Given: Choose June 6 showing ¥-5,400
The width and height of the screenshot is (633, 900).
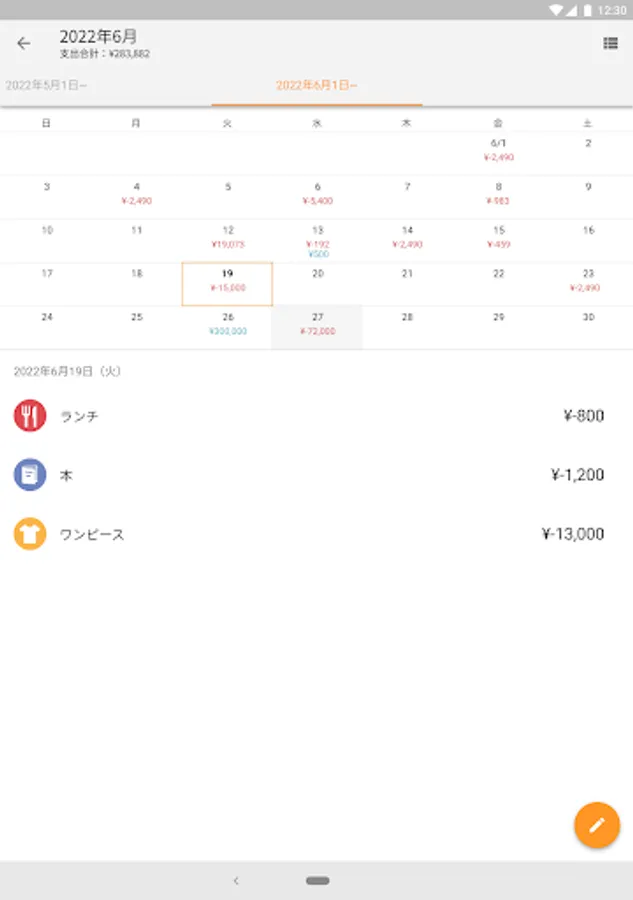Looking at the screenshot, I should tap(317, 196).
